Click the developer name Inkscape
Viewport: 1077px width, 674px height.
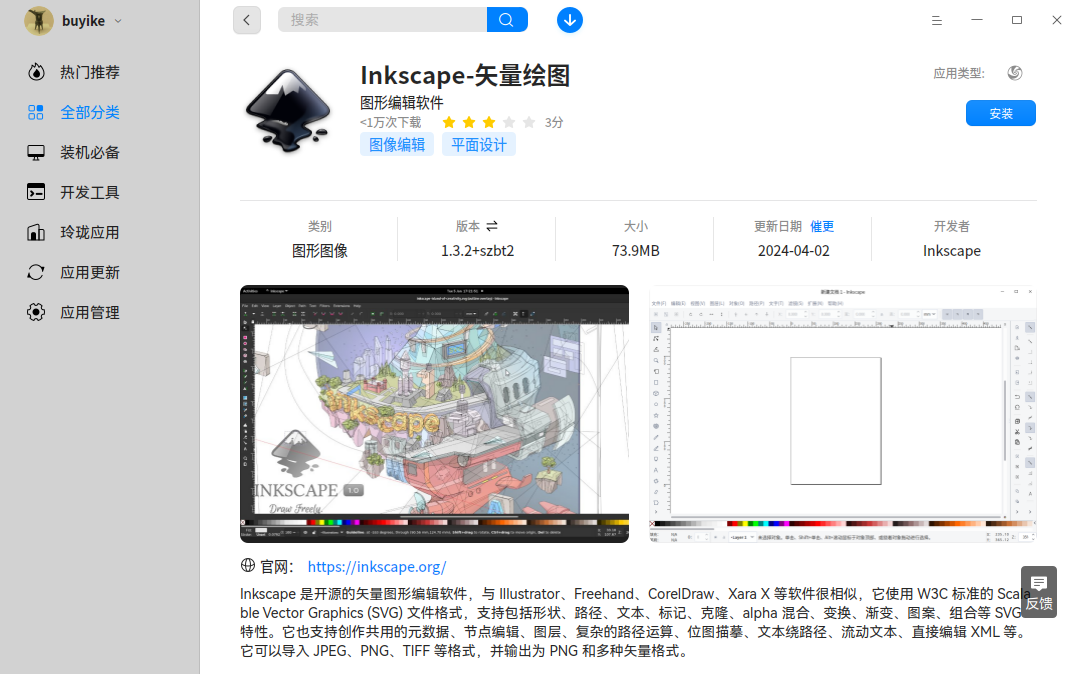pos(951,251)
